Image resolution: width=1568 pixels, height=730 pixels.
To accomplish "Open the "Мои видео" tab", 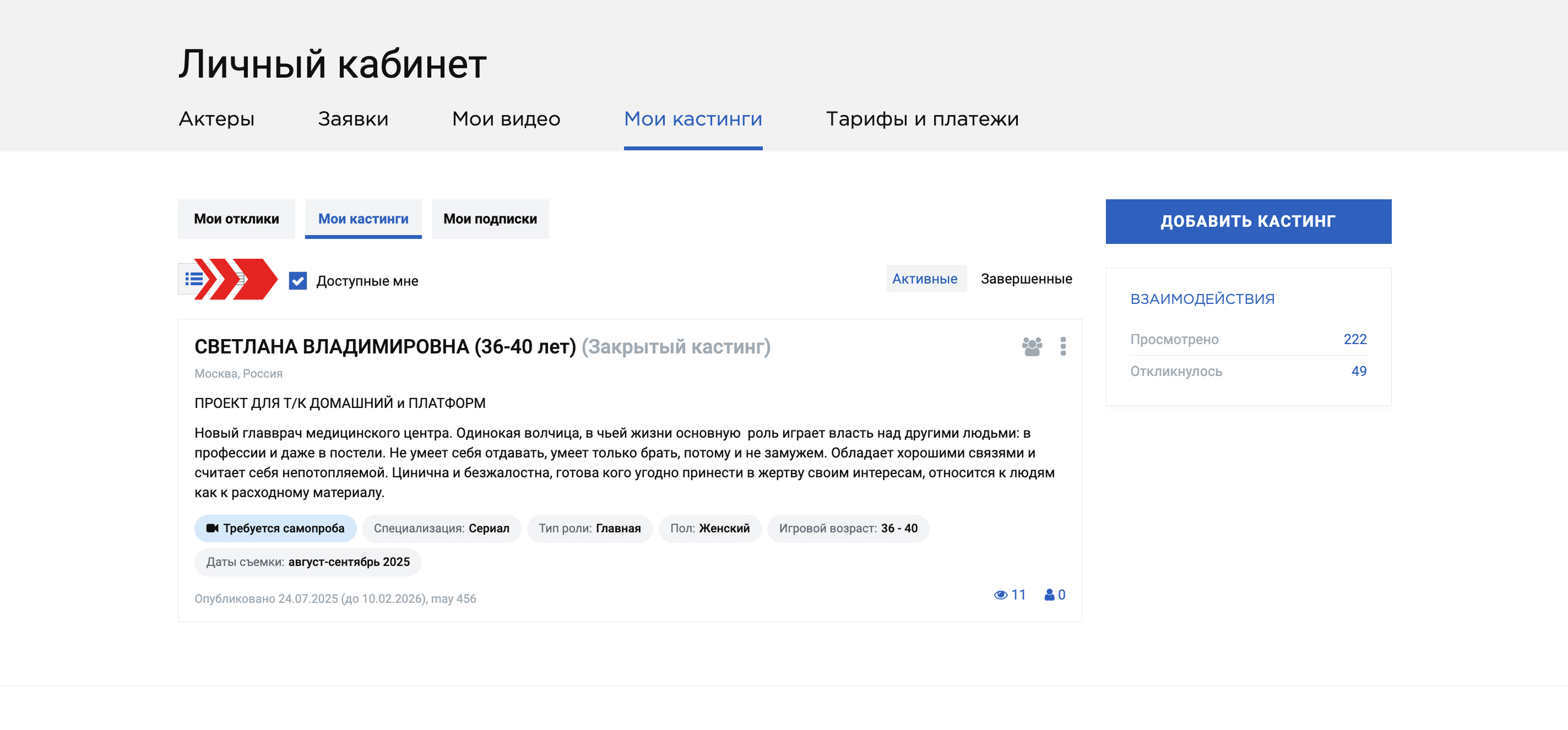I will 506,118.
